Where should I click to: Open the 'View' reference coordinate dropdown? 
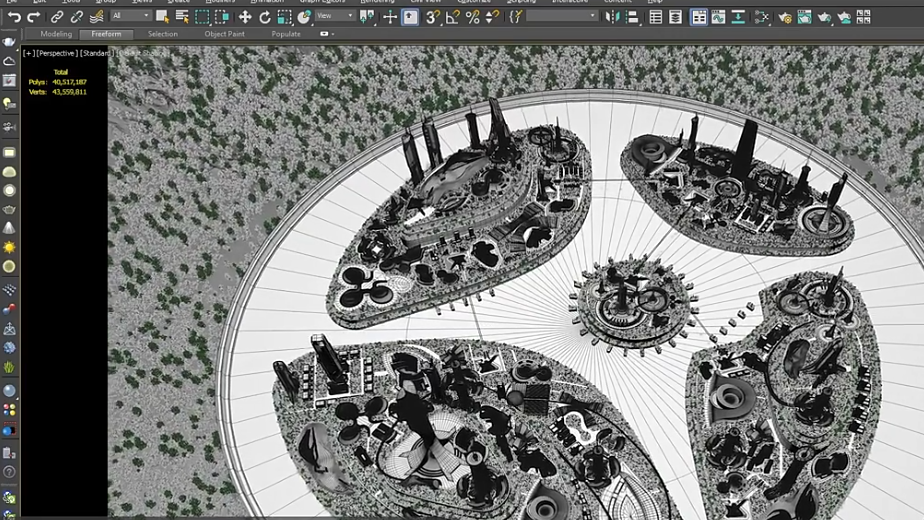335,16
